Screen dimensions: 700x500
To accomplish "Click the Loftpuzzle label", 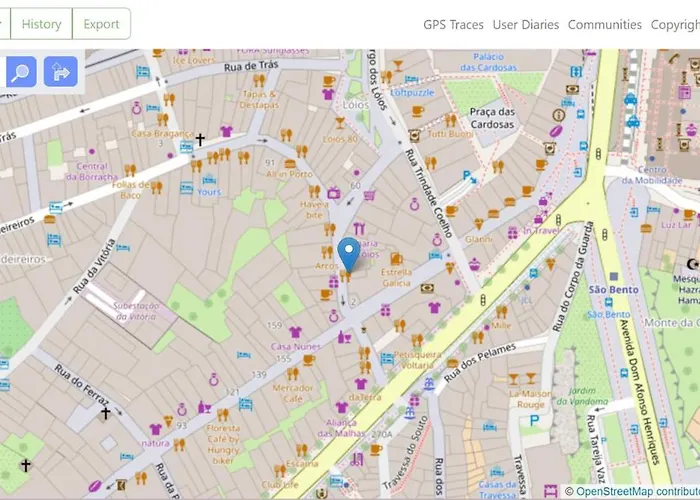I will [412, 92].
